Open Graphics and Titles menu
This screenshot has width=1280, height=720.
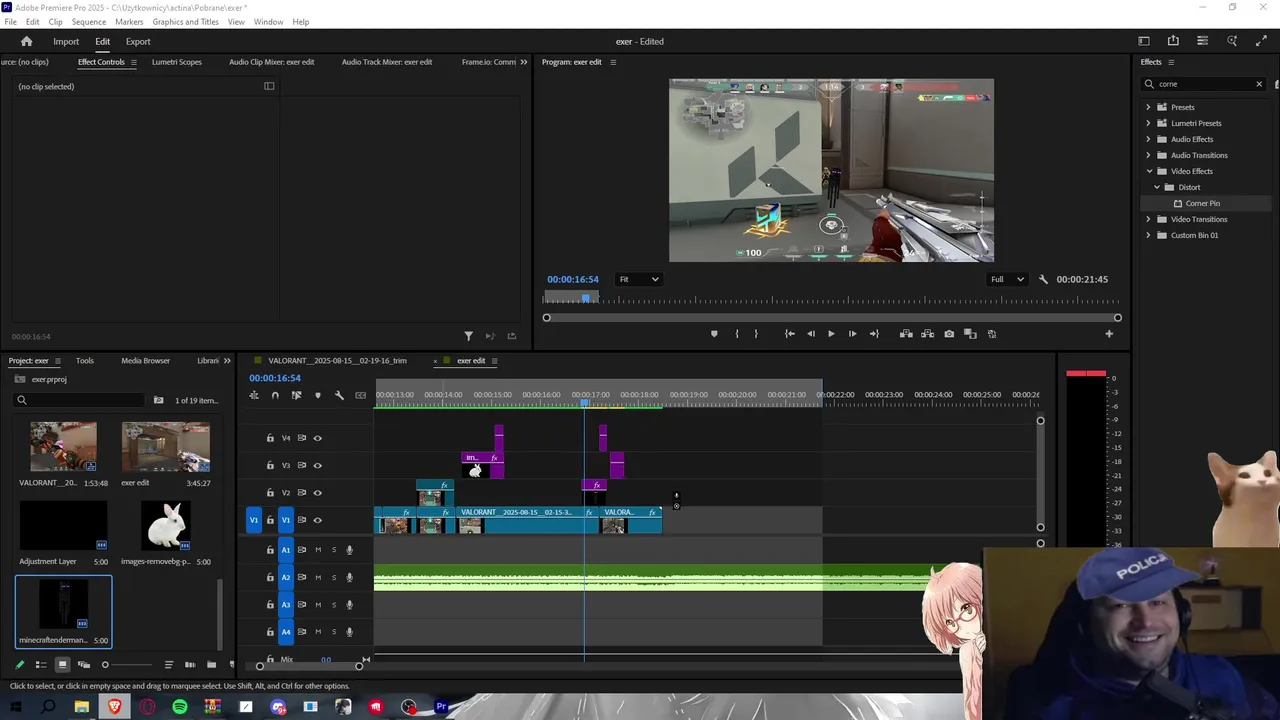(185, 21)
